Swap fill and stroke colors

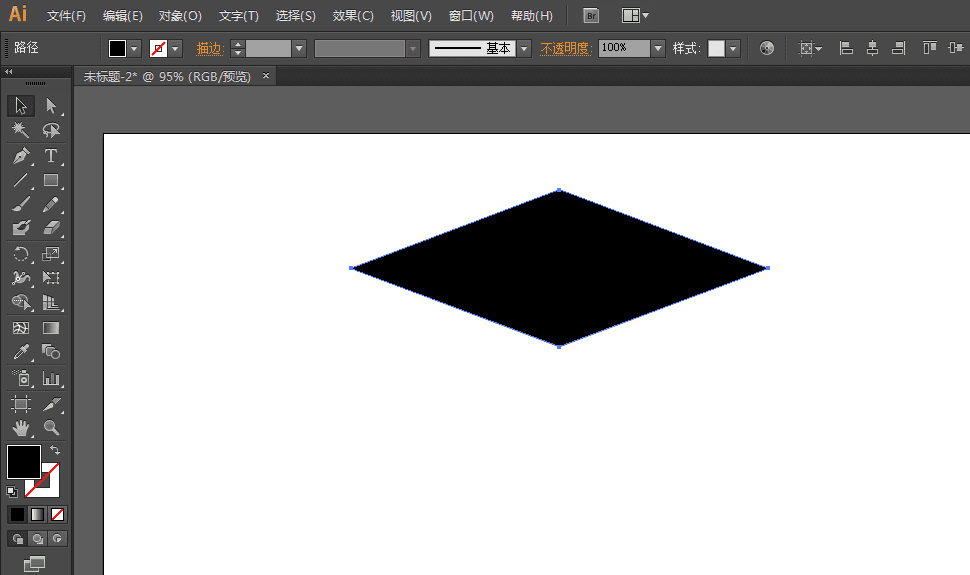(x=55, y=451)
